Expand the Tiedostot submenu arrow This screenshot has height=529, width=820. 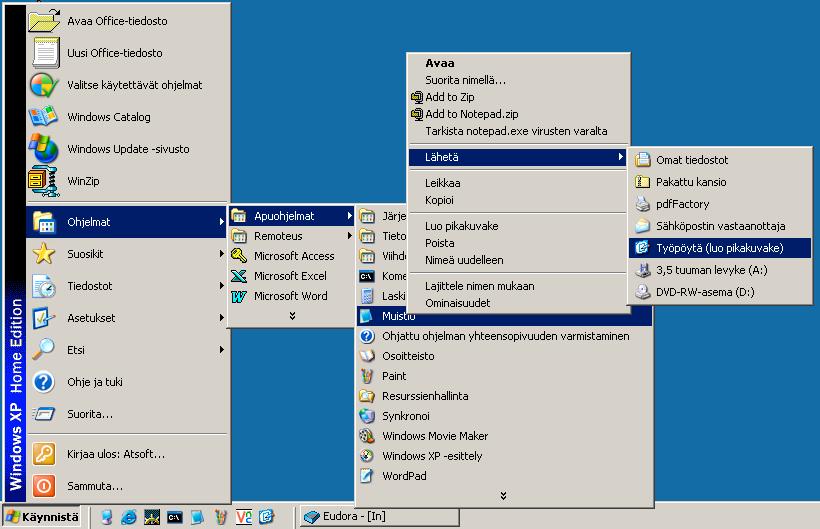222,286
